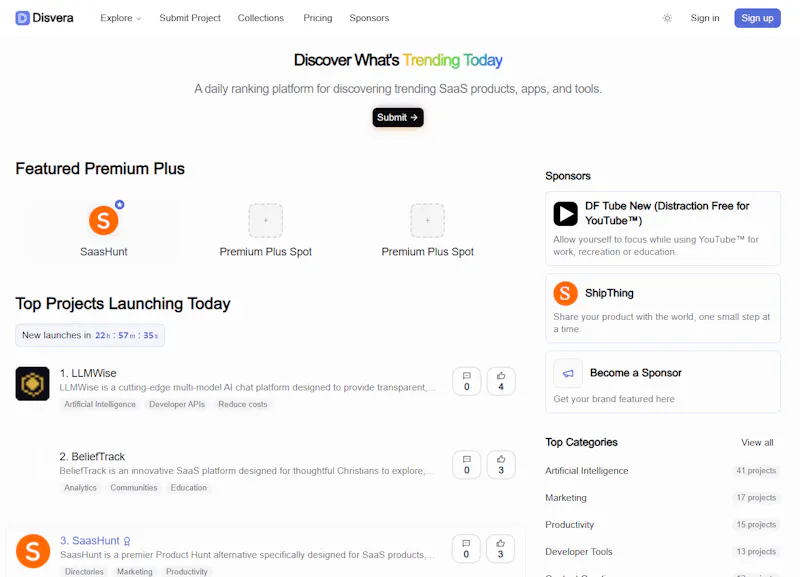Click the SaasHunt label under Featured Premium Plus
This screenshot has width=800, height=577.
[x=104, y=252]
